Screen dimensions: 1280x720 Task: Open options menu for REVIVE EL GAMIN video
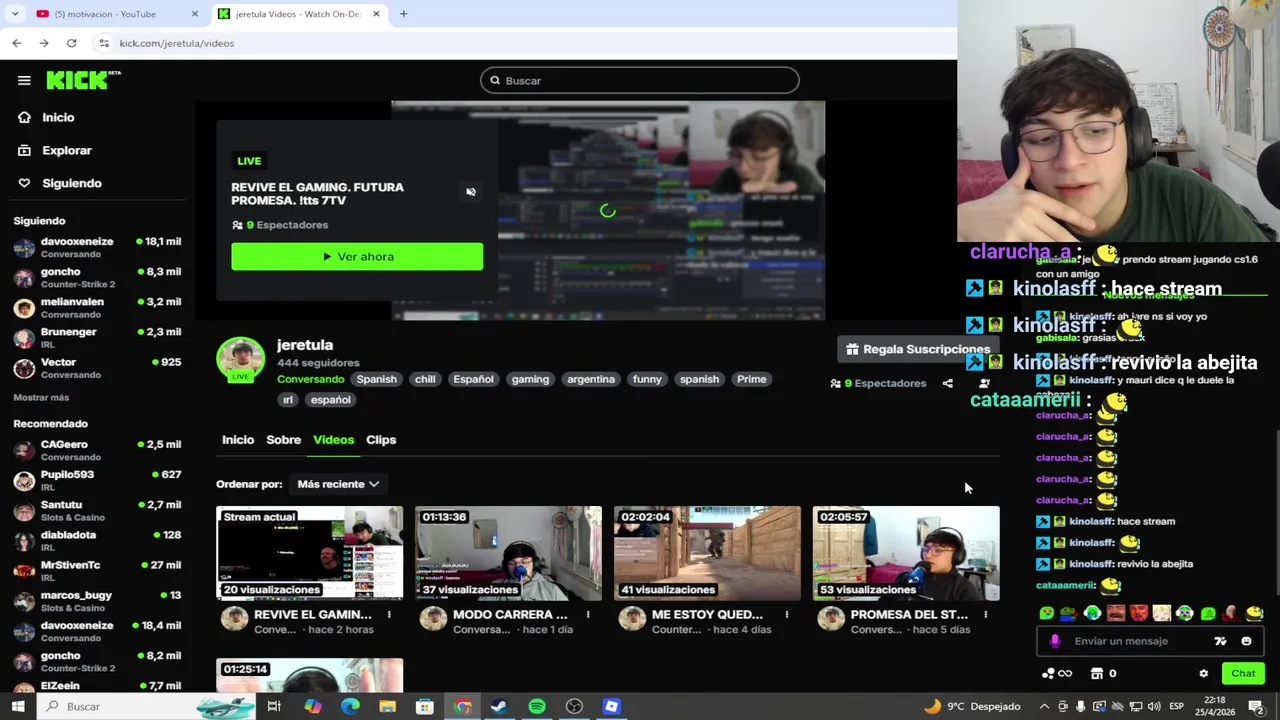tap(389, 615)
